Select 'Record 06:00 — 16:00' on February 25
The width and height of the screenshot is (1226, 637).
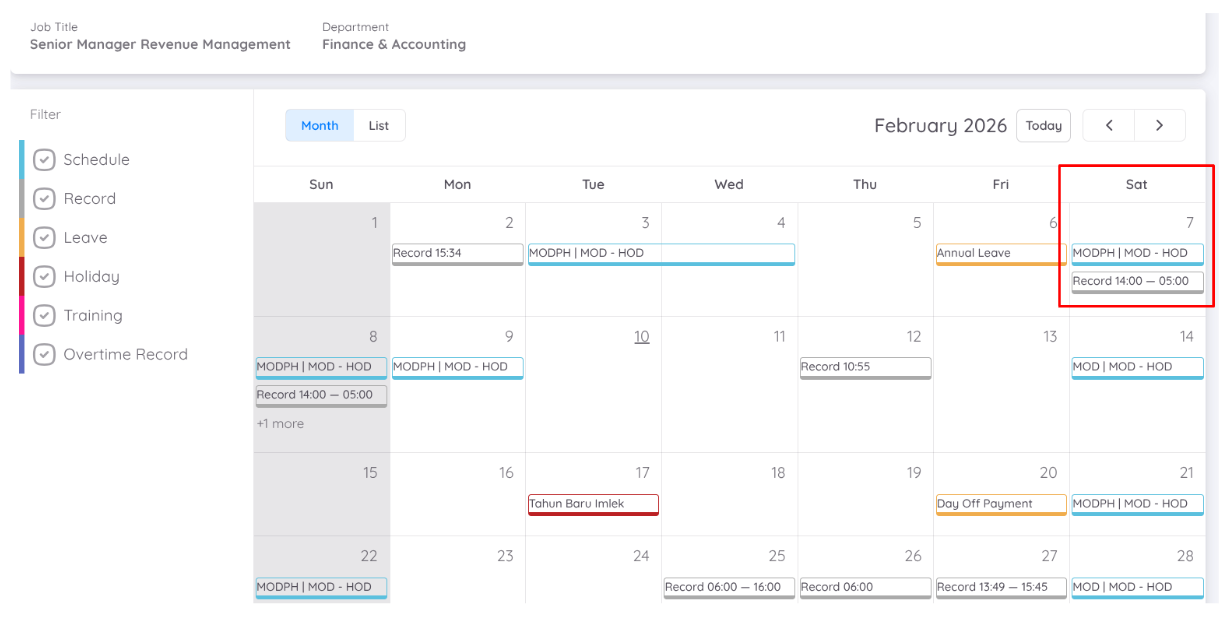point(729,587)
